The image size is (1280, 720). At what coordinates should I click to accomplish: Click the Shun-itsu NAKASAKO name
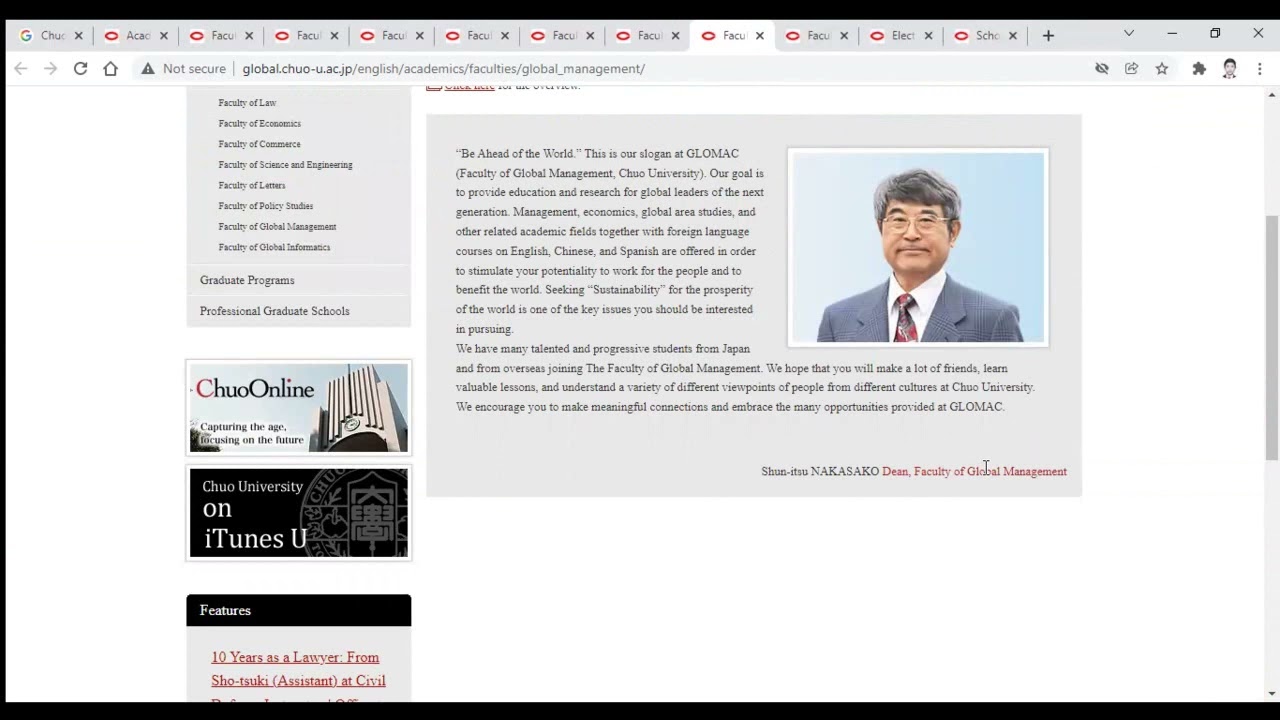pyautogui.click(x=820, y=471)
